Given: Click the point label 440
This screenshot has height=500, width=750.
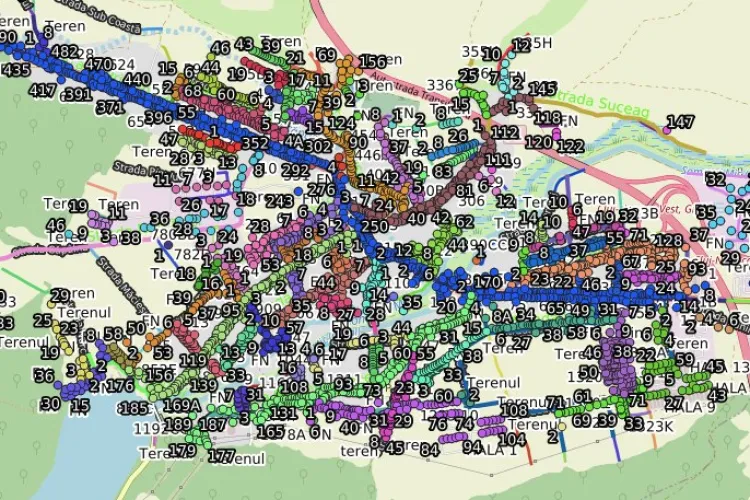Looking at the screenshot, I should (137, 79).
